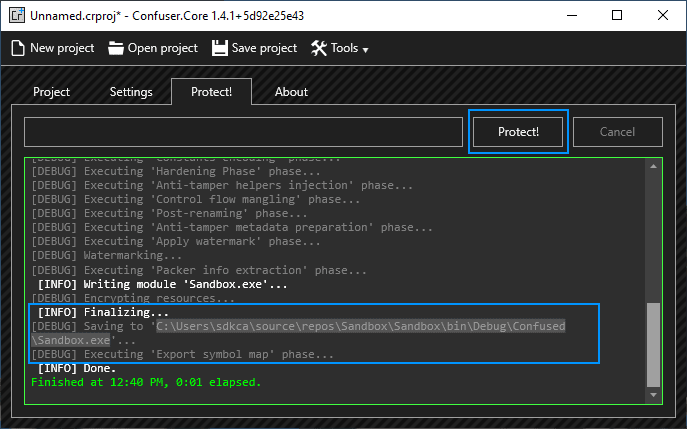Click the log scrollbar thumb

(x=653, y=344)
